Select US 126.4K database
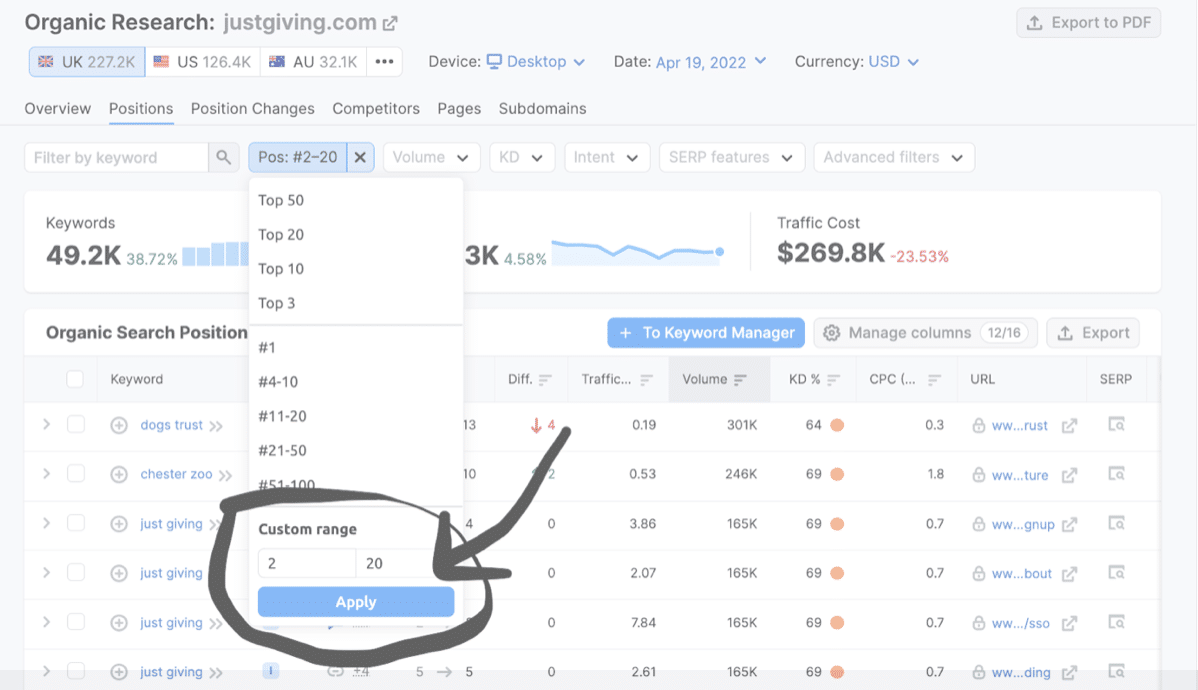This screenshot has width=1198, height=690. tap(202, 62)
